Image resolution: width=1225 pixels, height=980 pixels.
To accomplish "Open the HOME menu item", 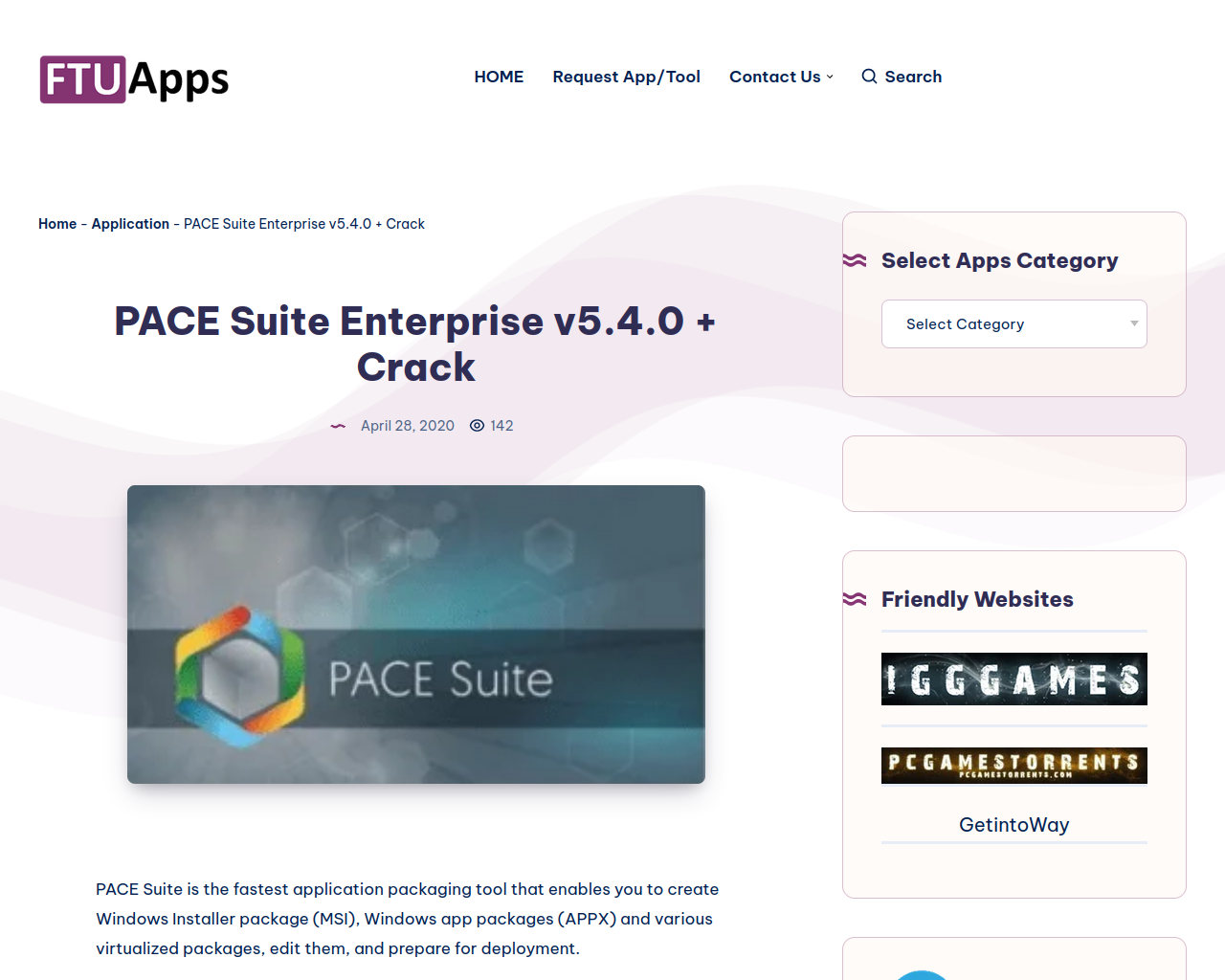I will [x=499, y=77].
